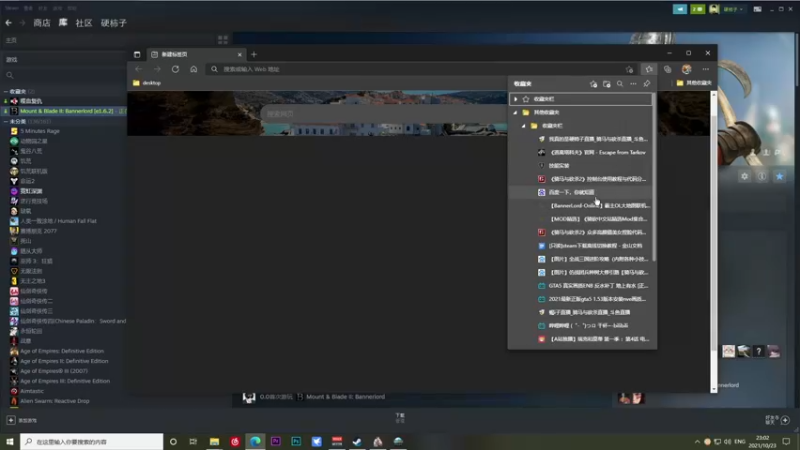Reload page in the Edge browser

pos(175,69)
